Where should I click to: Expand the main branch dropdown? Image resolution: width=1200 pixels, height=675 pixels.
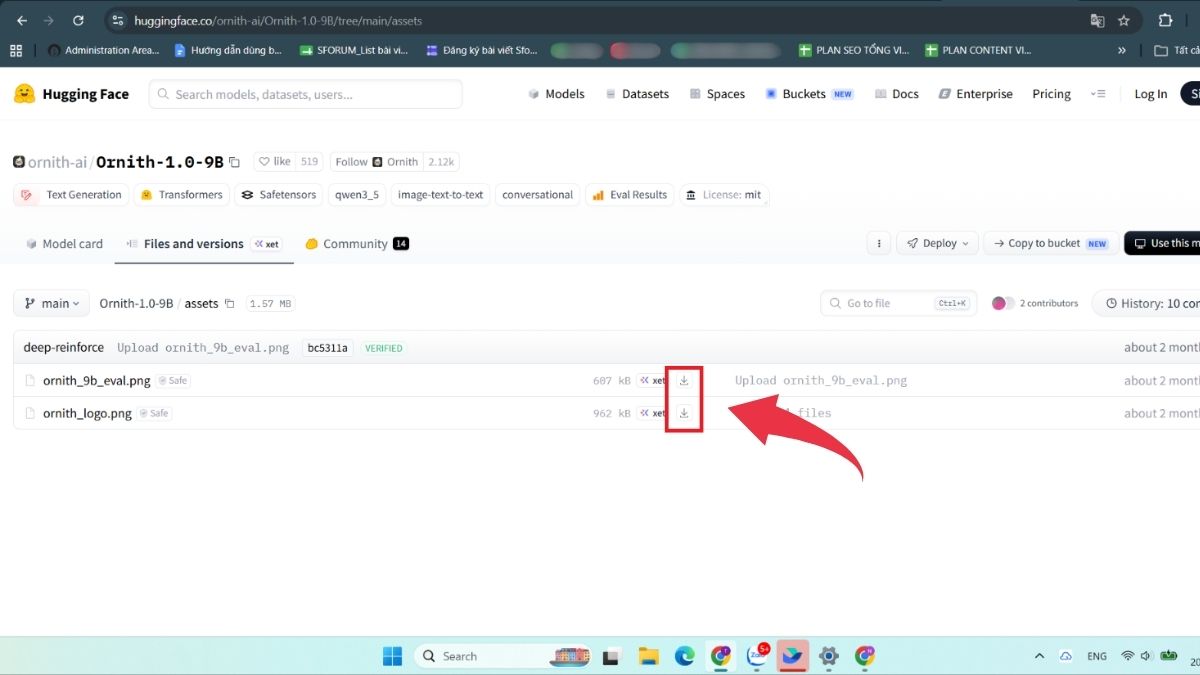pyautogui.click(x=51, y=303)
